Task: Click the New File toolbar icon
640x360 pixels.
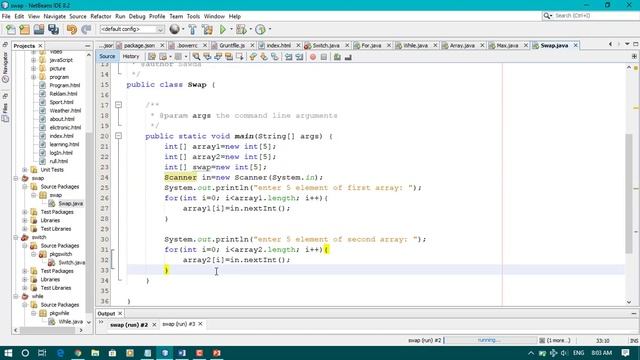Action: (x=11, y=29)
